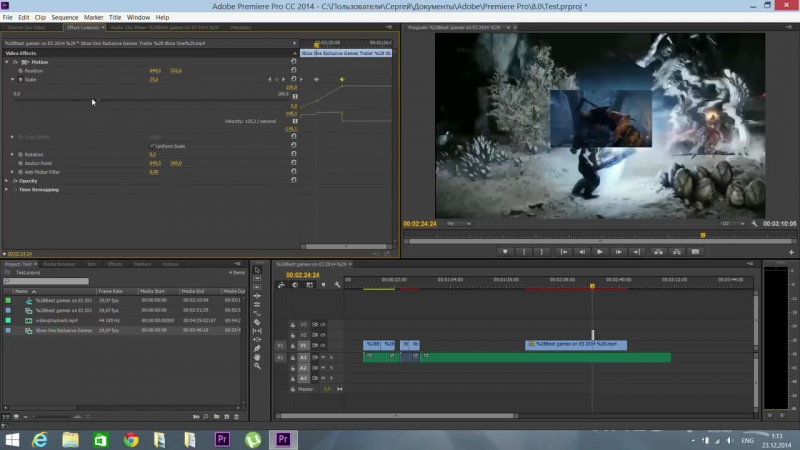The width and height of the screenshot is (800, 450).
Task: Play the Program Monitor
Action: pos(599,252)
